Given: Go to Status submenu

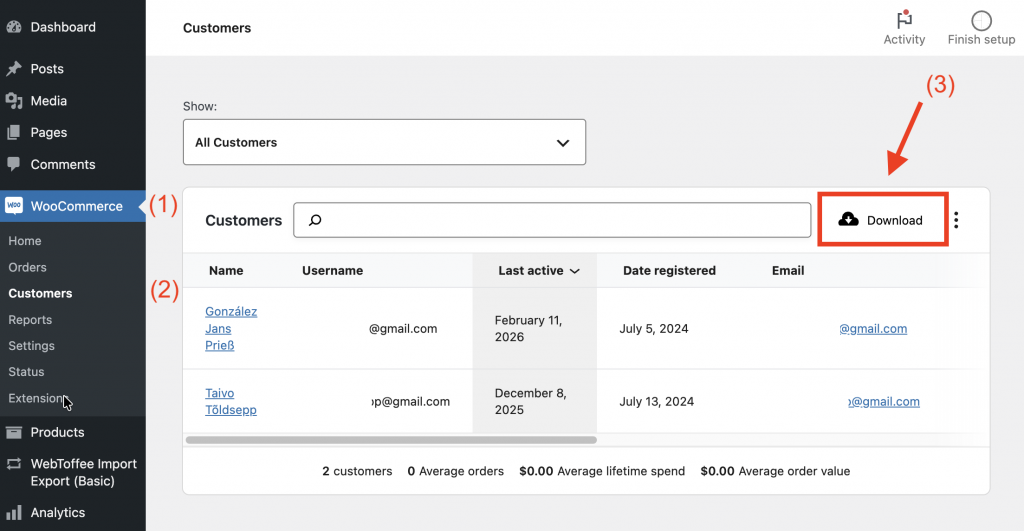Looking at the screenshot, I should [x=26, y=372].
